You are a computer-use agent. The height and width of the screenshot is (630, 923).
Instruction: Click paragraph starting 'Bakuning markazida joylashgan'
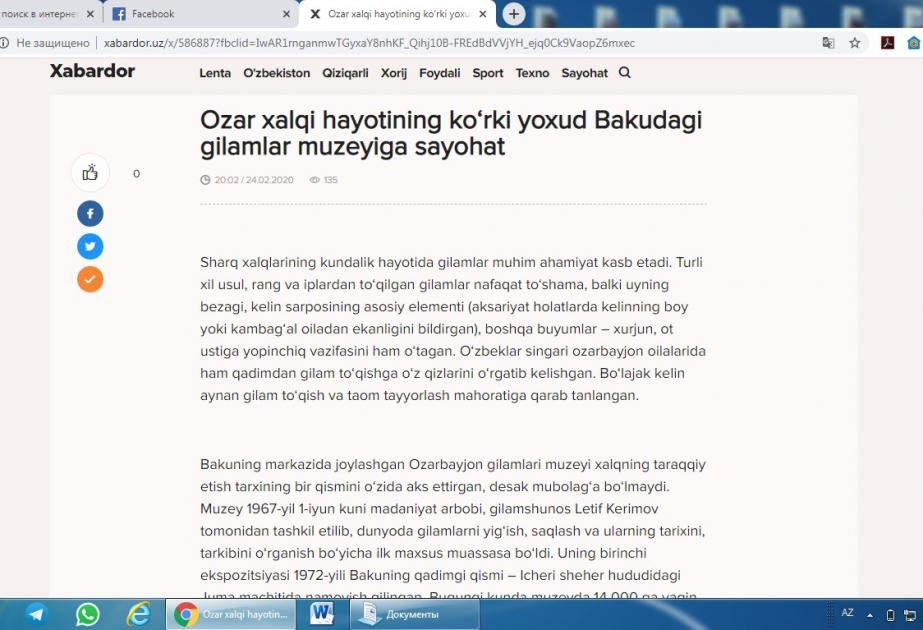coord(453,527)
